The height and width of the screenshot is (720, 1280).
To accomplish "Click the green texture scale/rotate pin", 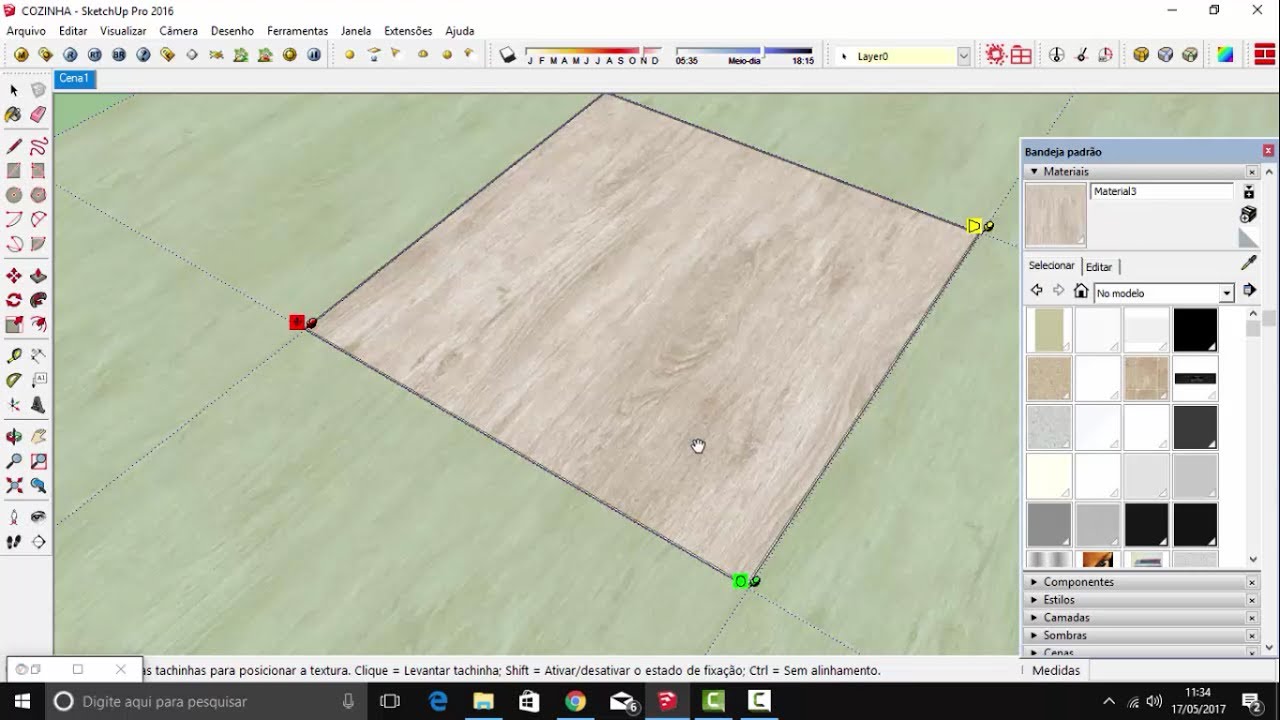I will click(741, 581).
